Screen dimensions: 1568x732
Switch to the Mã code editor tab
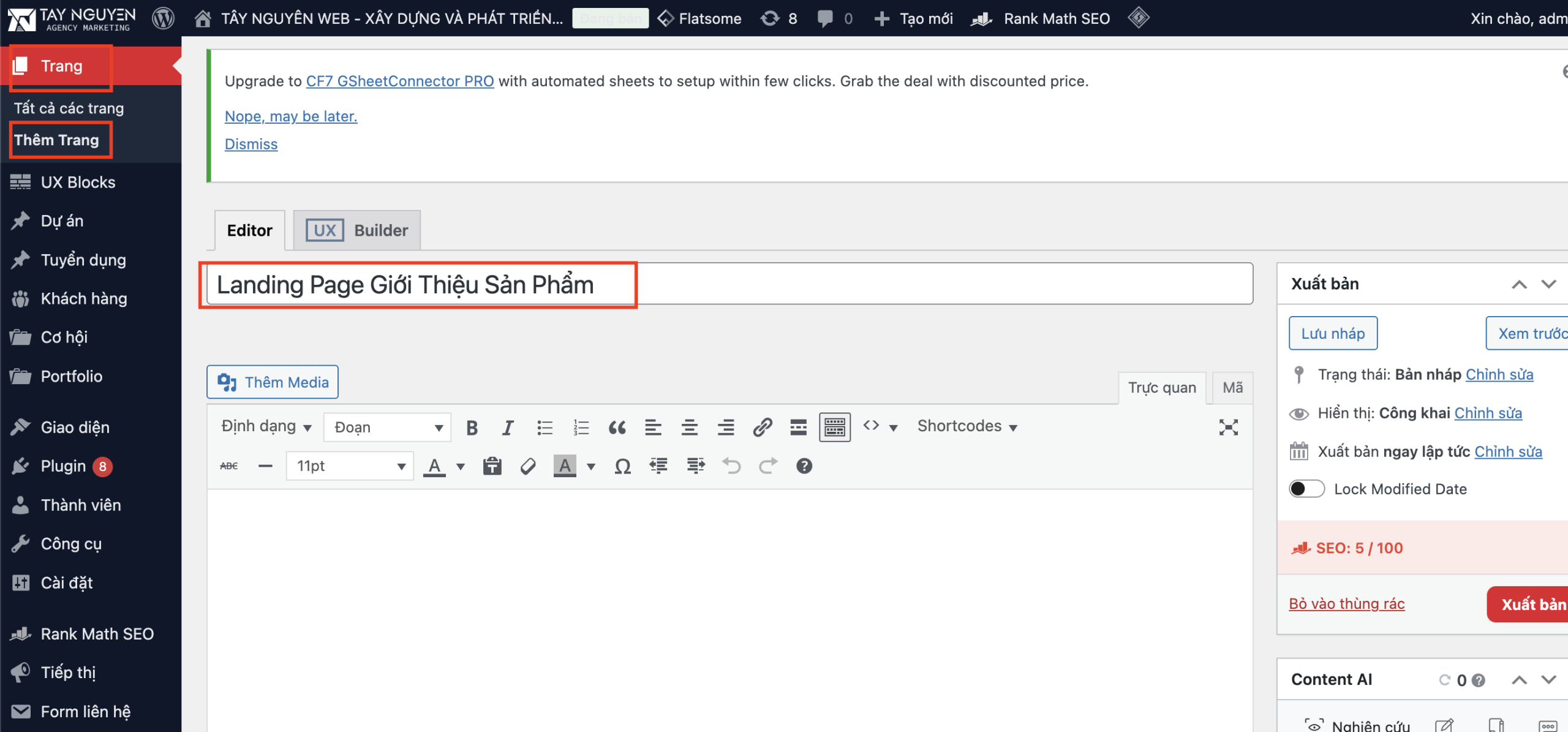click(x=1232, y=388)
